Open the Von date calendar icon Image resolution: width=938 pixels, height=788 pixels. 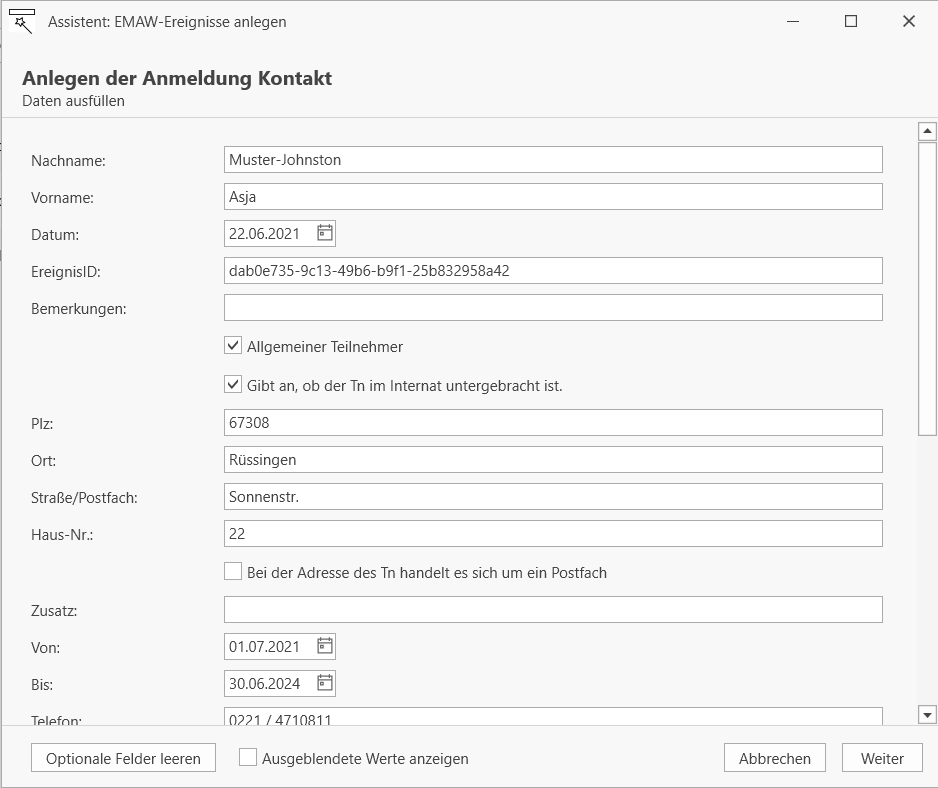[x=325, y=646]
